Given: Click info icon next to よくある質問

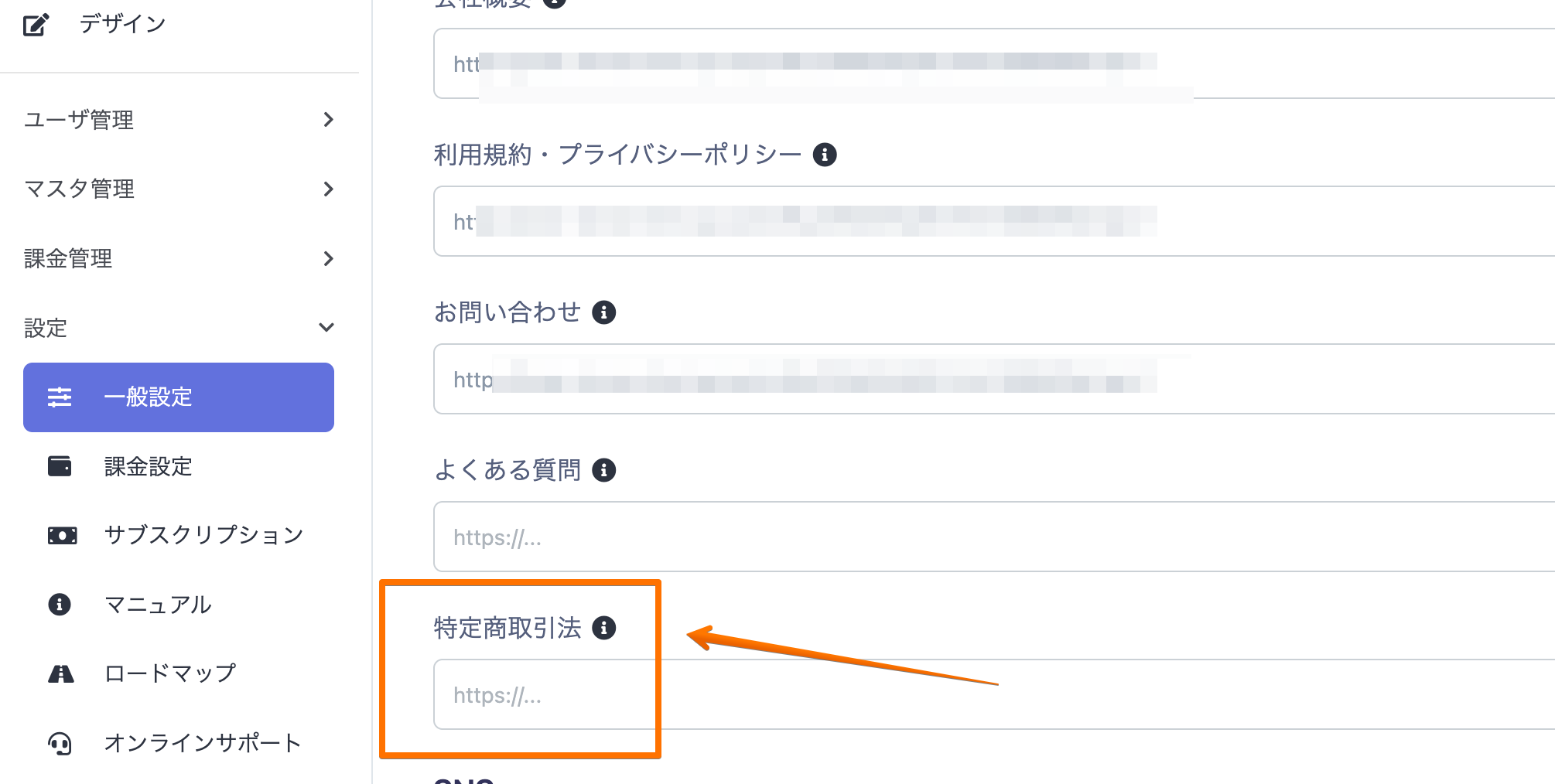Looking at the screenshot, I should [x=603, y=470].
